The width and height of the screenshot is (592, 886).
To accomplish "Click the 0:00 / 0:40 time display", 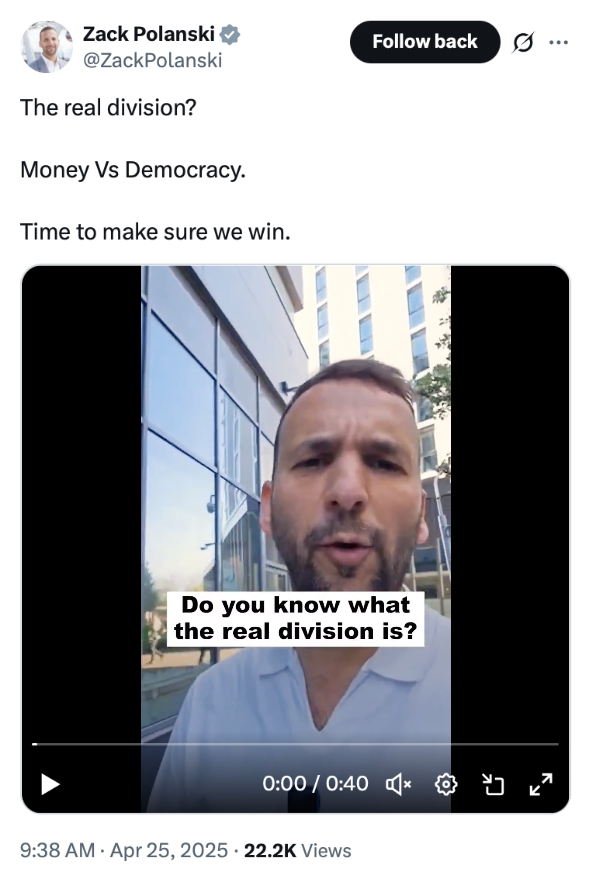I will click(315, 784).
